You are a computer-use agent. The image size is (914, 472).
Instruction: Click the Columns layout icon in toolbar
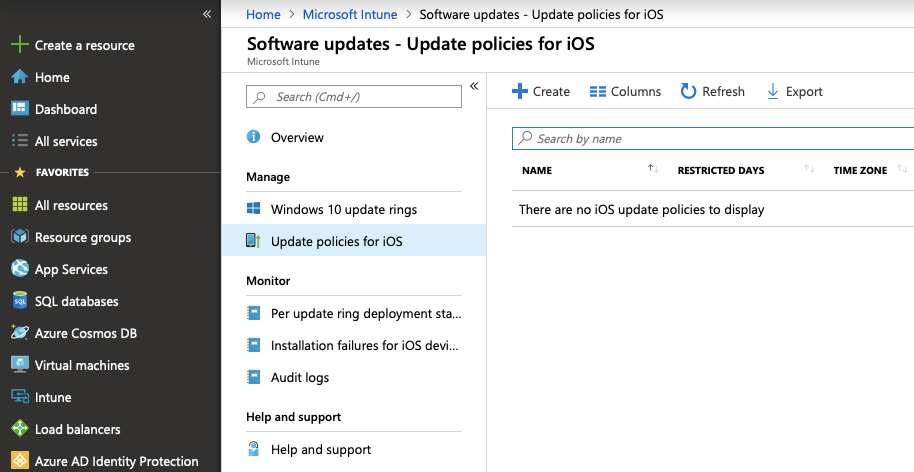[x=597, y=91]
